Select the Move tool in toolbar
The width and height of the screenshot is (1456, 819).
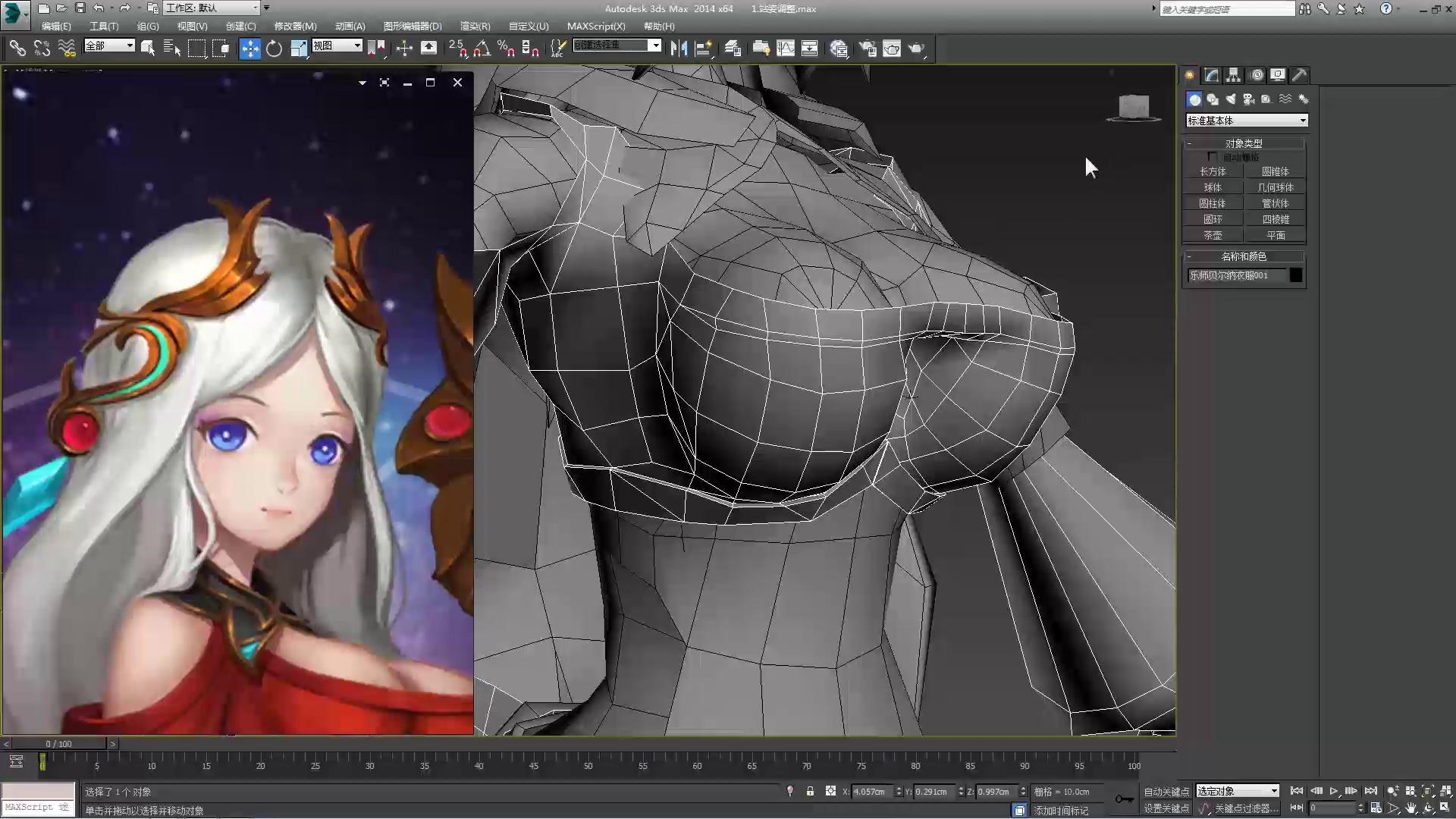(x=249, y=49)
